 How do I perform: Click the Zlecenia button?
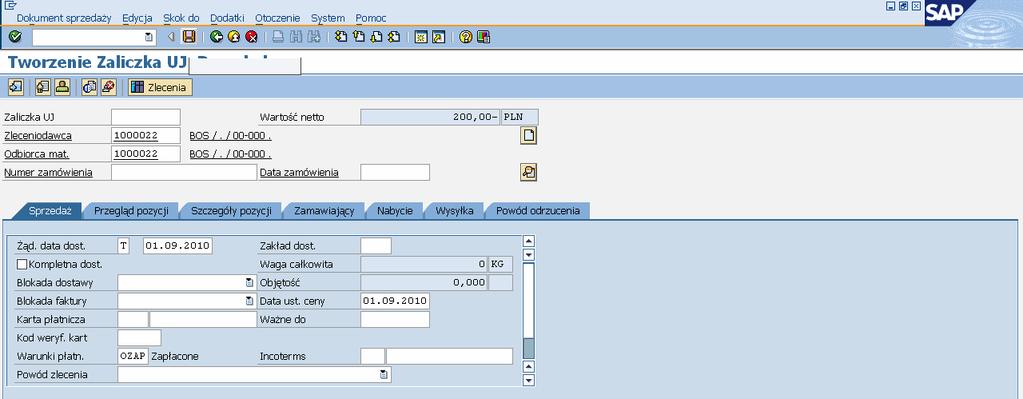coord(160,87)
